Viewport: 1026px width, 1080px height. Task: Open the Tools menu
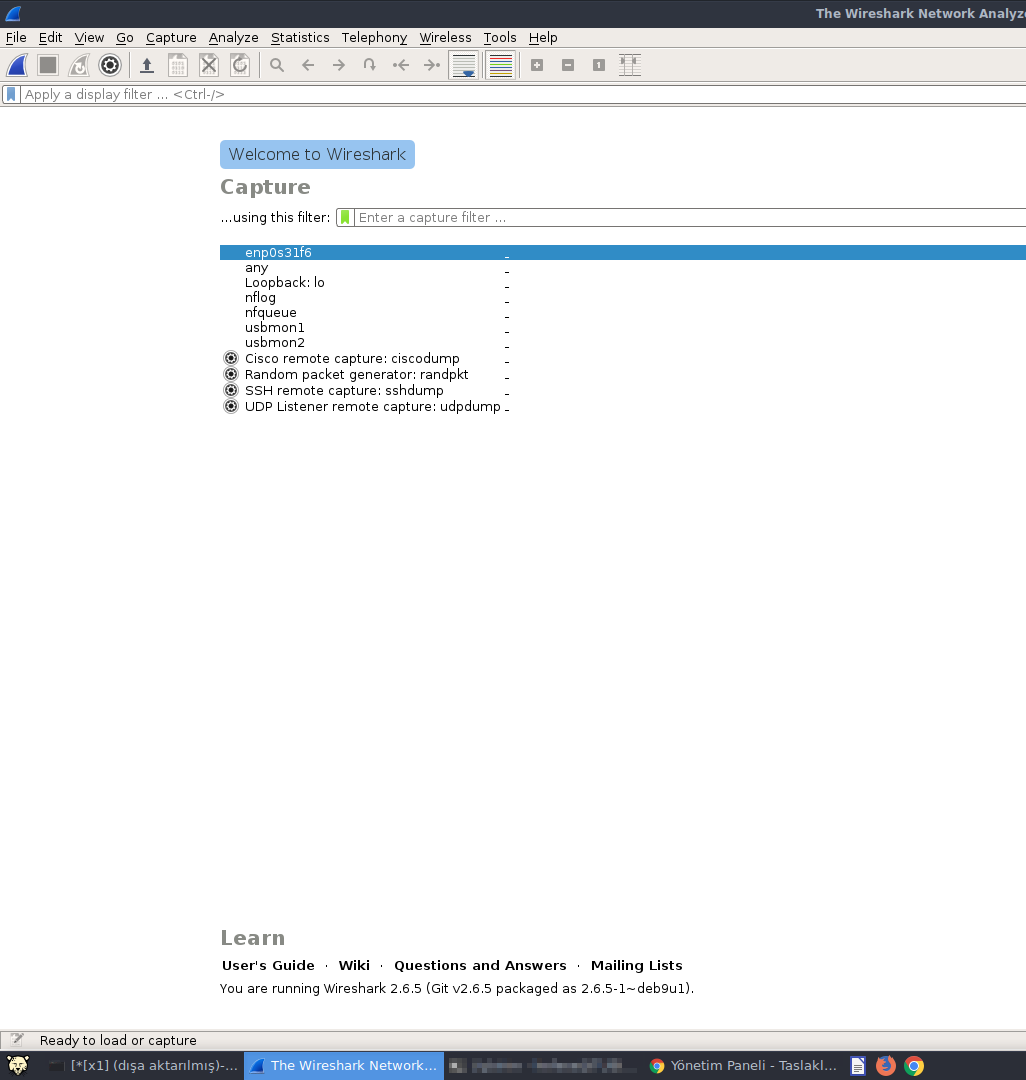(500, 38)
